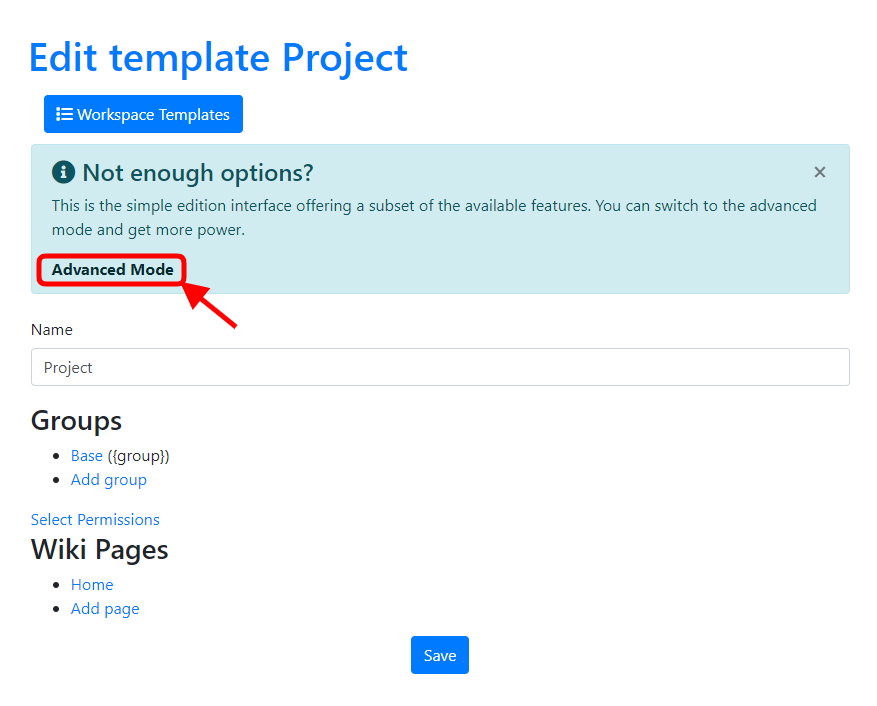Image resolution: width=877 pixels, height=706 pixels.
Task: Click the simple edition description text
Action: coord(434,218)
